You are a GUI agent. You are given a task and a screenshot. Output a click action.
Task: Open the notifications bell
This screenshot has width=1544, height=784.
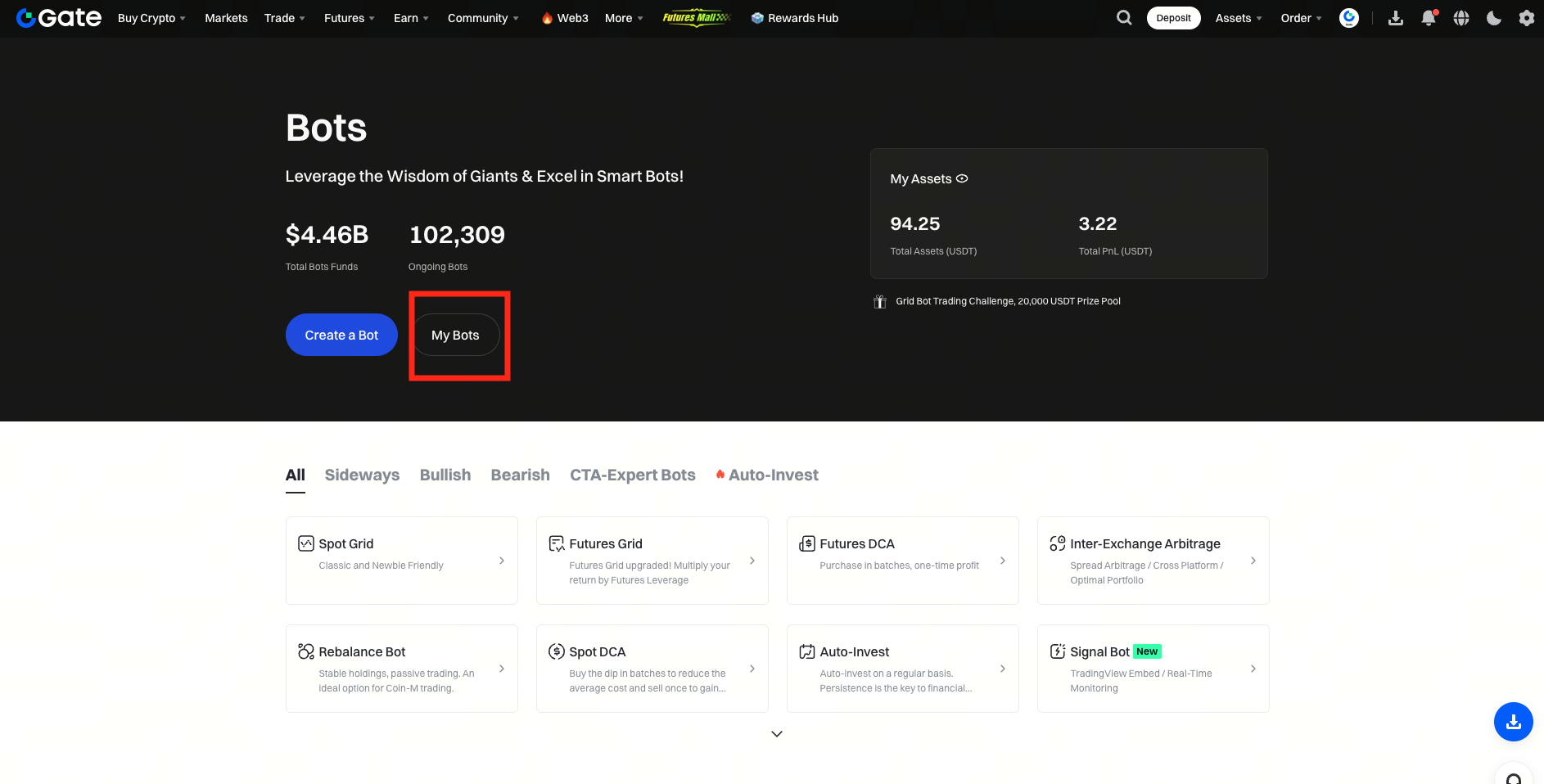click(1429, 18)
